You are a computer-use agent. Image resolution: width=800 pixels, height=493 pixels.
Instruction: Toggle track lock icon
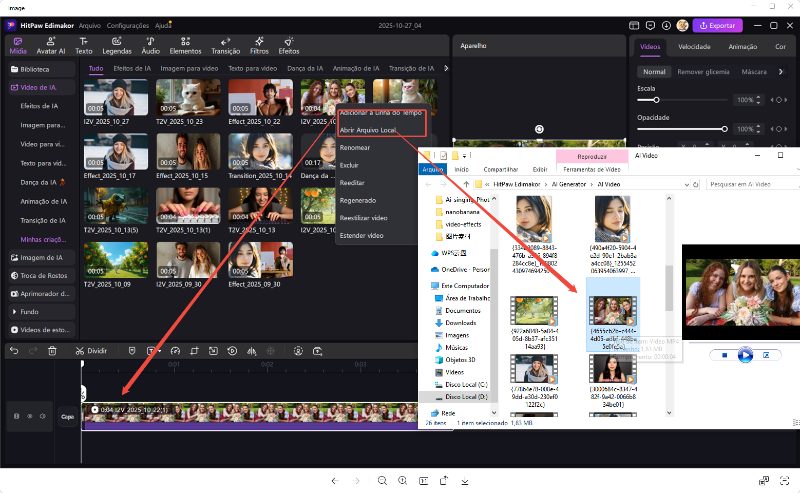[x=16, y=416]
